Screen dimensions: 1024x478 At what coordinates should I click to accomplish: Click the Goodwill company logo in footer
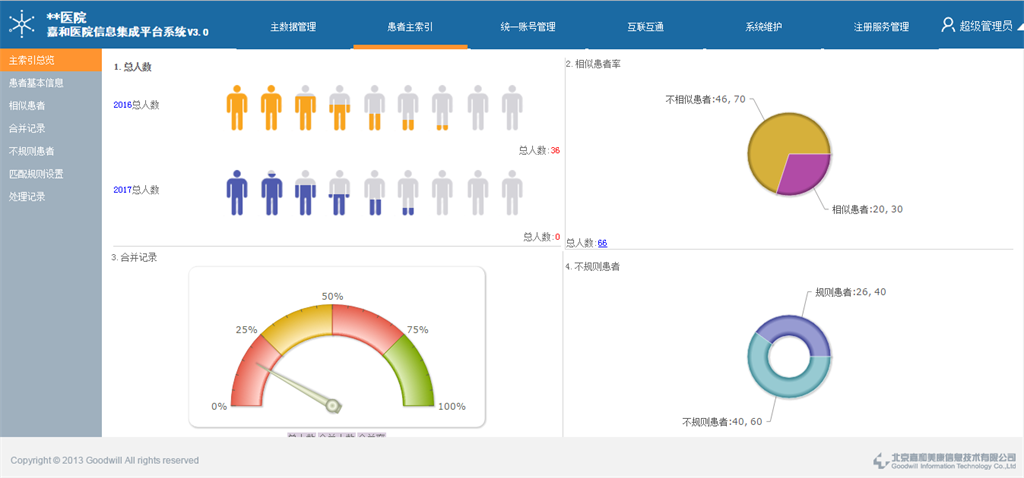pyautogui.click(x=881, y=460)
